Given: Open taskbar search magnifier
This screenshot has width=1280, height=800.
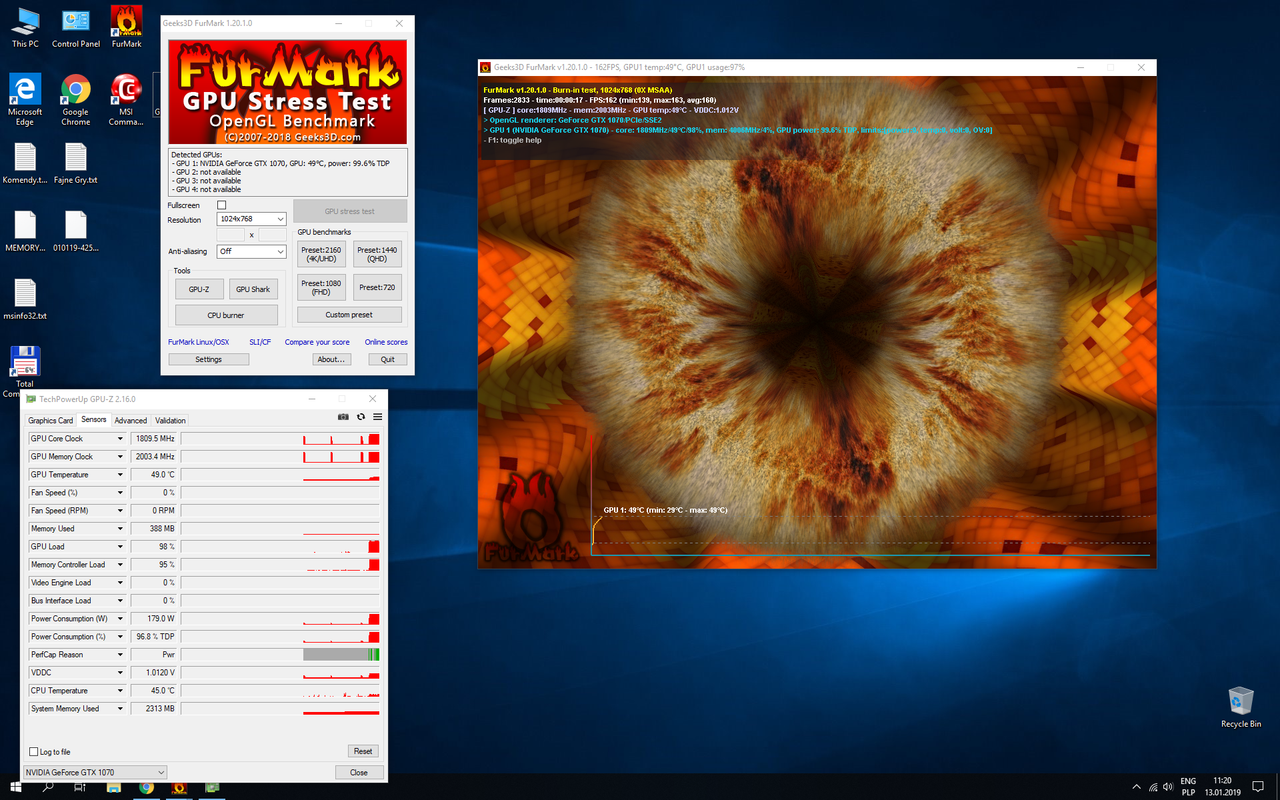Looking at the screenshot, I should click(x=48, y=787).
